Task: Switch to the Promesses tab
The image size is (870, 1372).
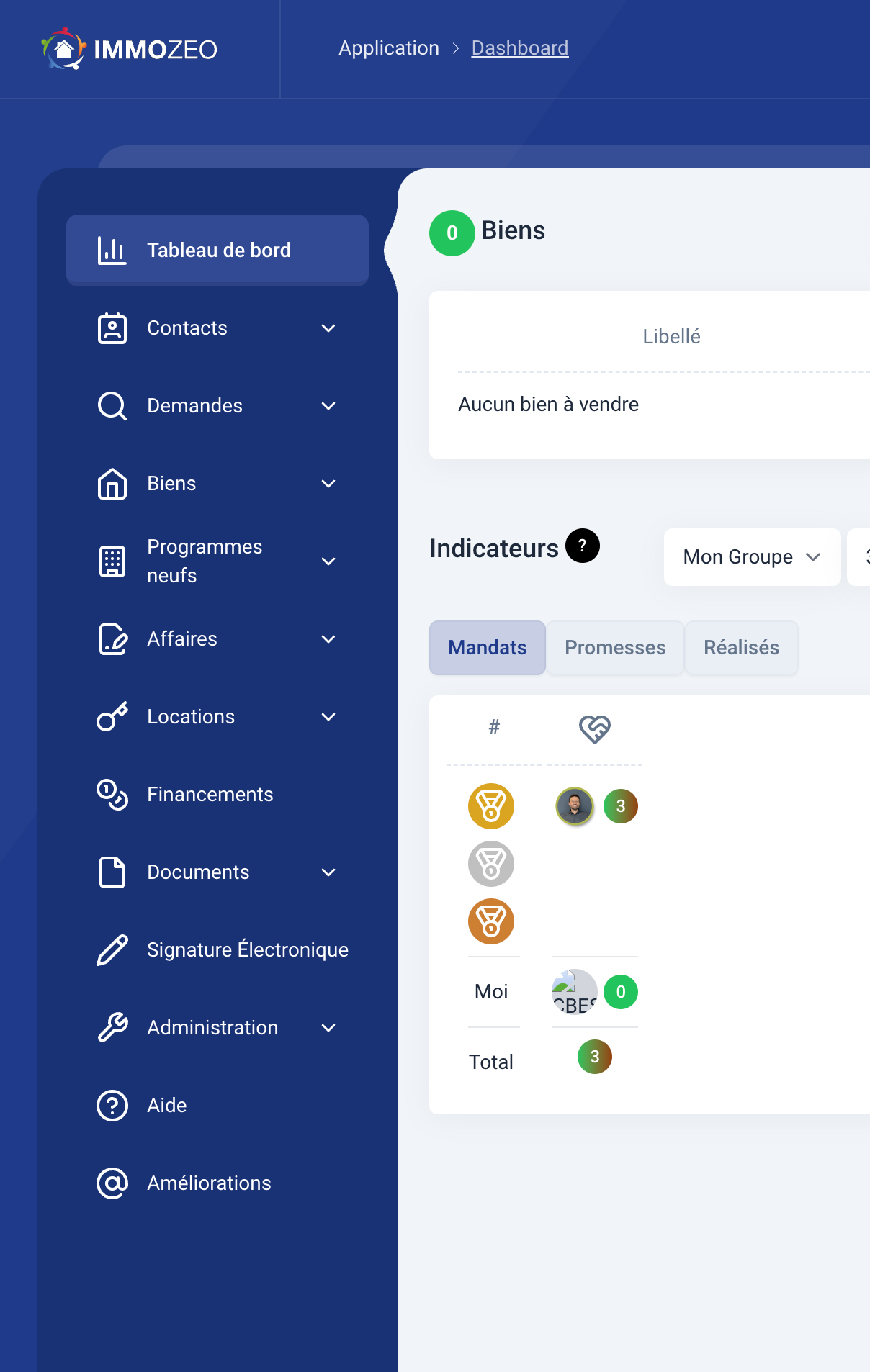Action: (615, 648)
